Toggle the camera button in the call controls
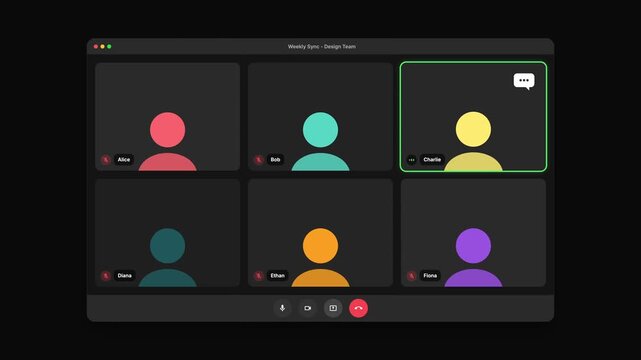641x360 pixels. pyautogui.click(x=307, y=308)
